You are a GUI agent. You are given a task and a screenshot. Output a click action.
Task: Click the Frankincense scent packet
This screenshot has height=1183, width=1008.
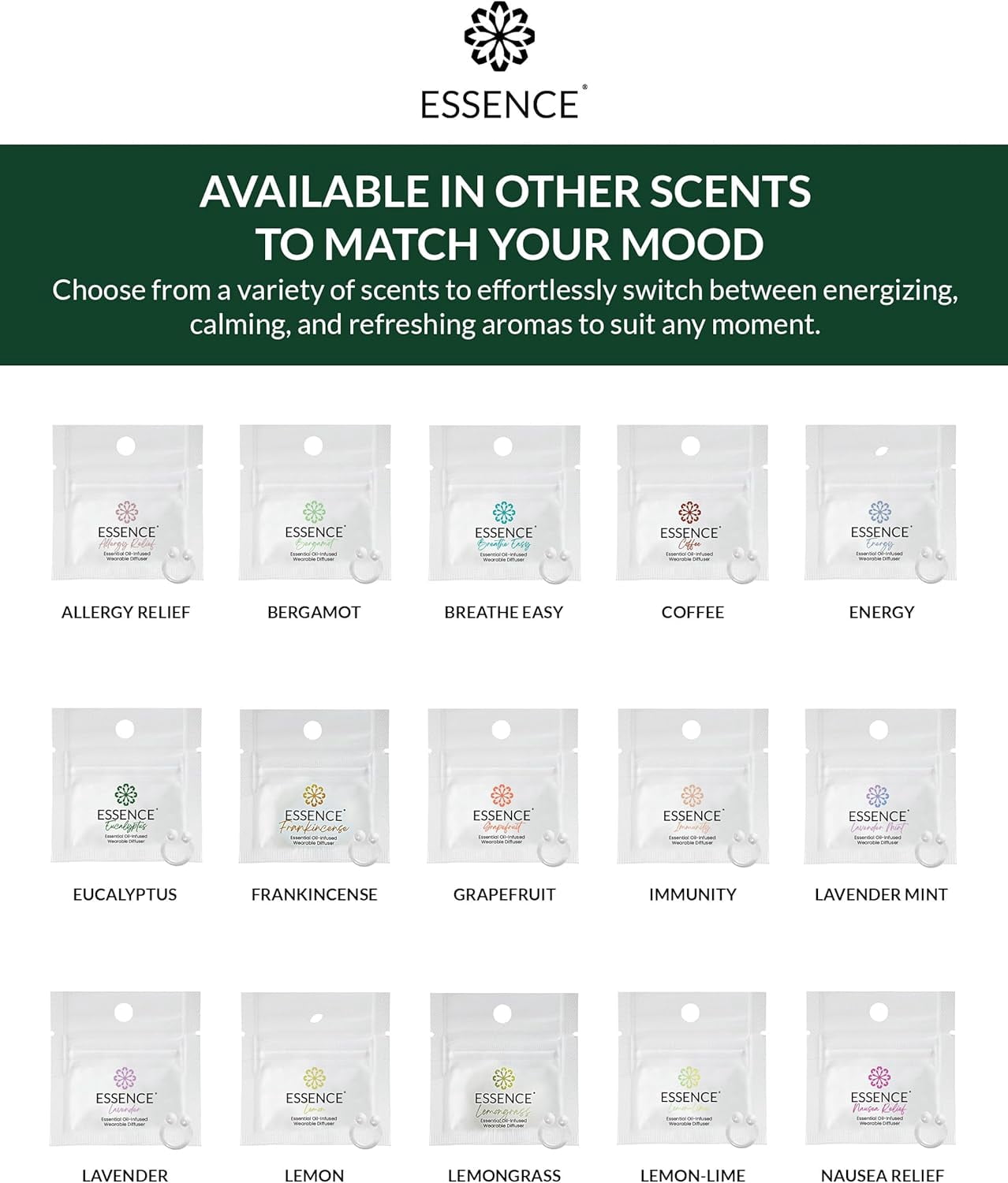tap(314, 786)
